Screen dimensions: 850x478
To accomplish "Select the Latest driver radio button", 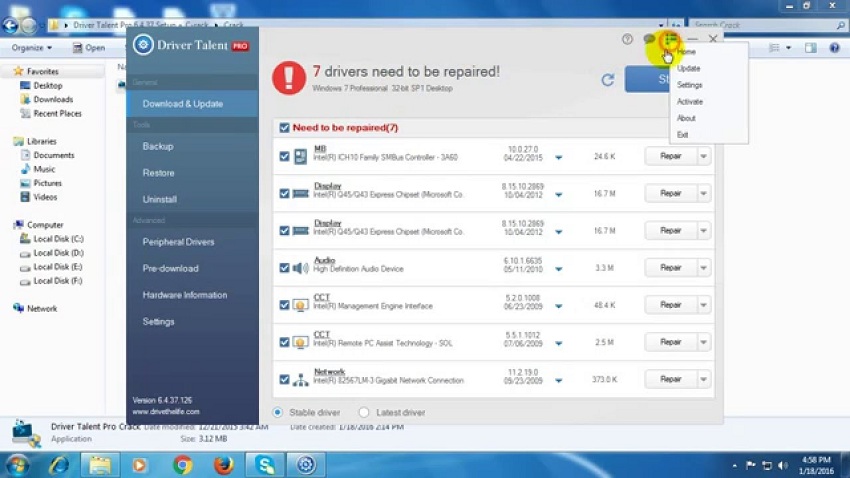I will (x=364, y=412).
